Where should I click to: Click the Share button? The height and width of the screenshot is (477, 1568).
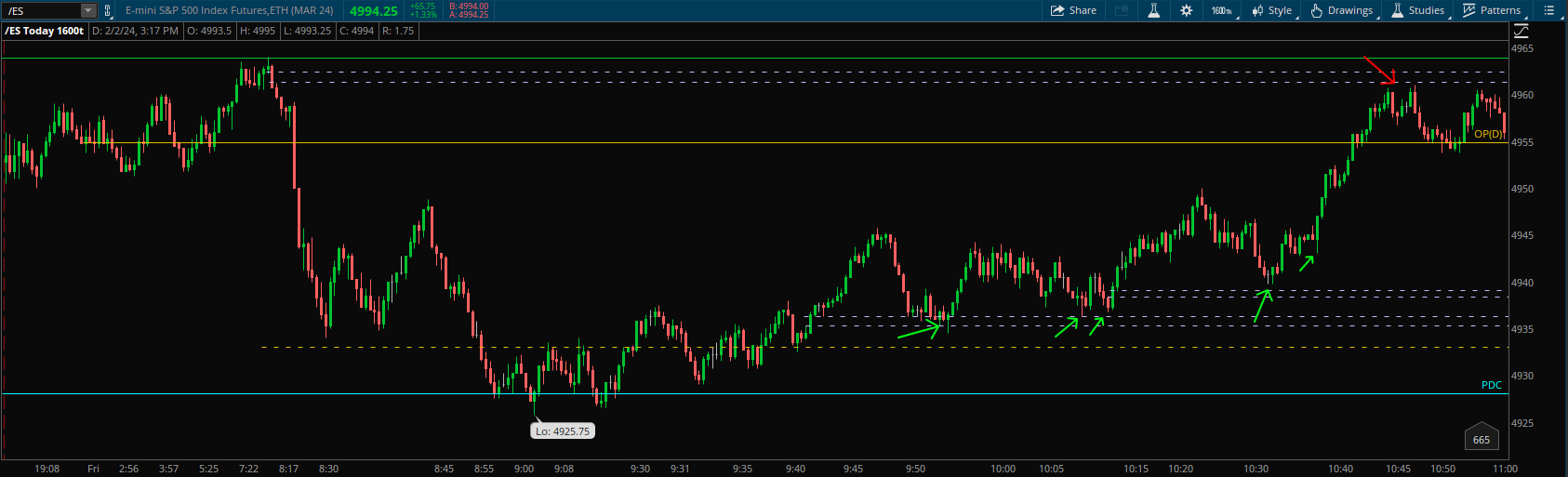tap(1073, 10)
